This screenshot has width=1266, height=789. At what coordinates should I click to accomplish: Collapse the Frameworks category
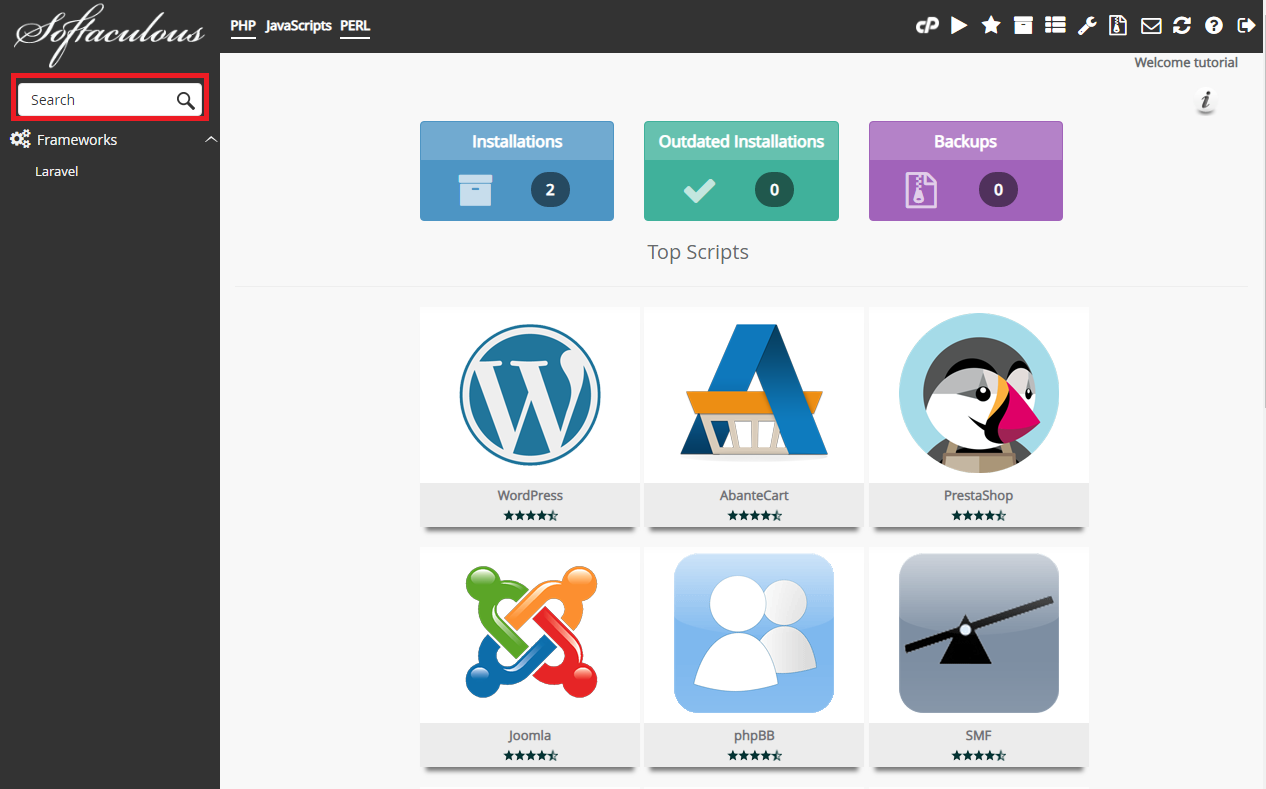click(x=210, y=140)
